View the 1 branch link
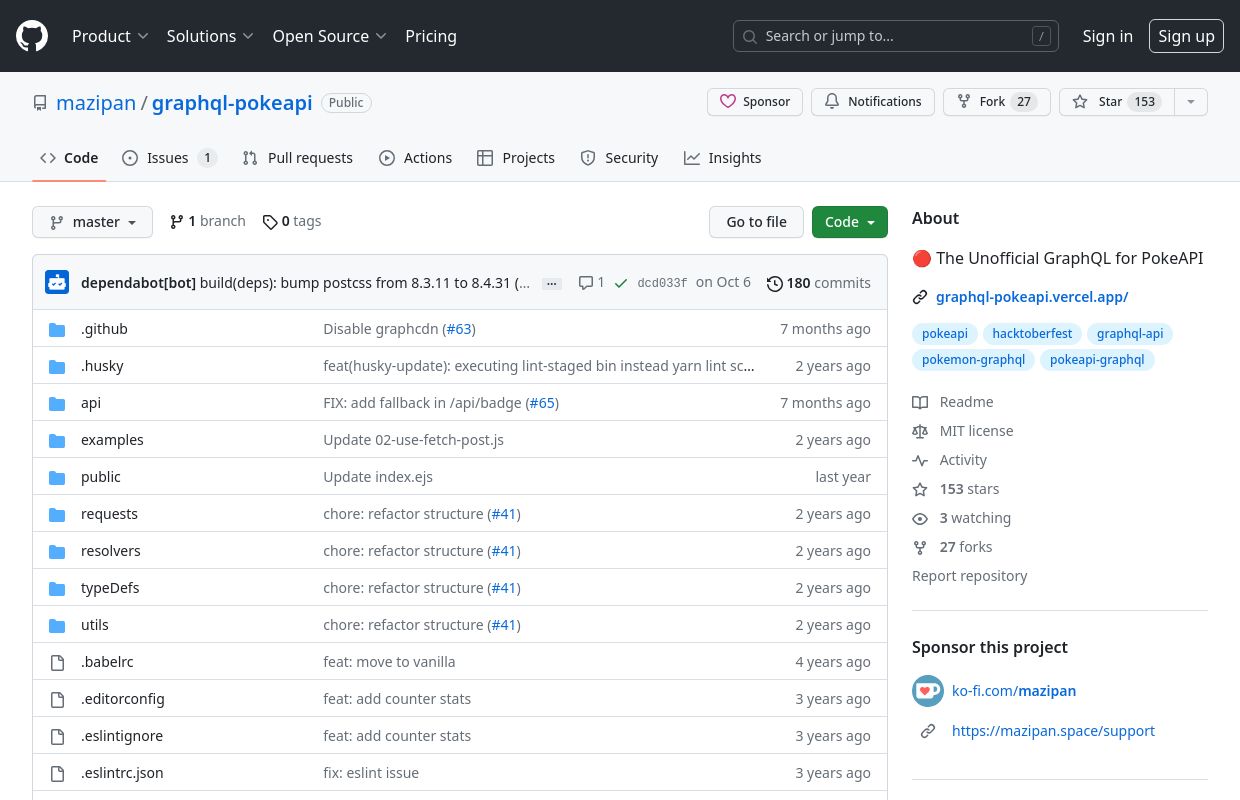The height and width of the screenshot is (800, 1240). 207,221
